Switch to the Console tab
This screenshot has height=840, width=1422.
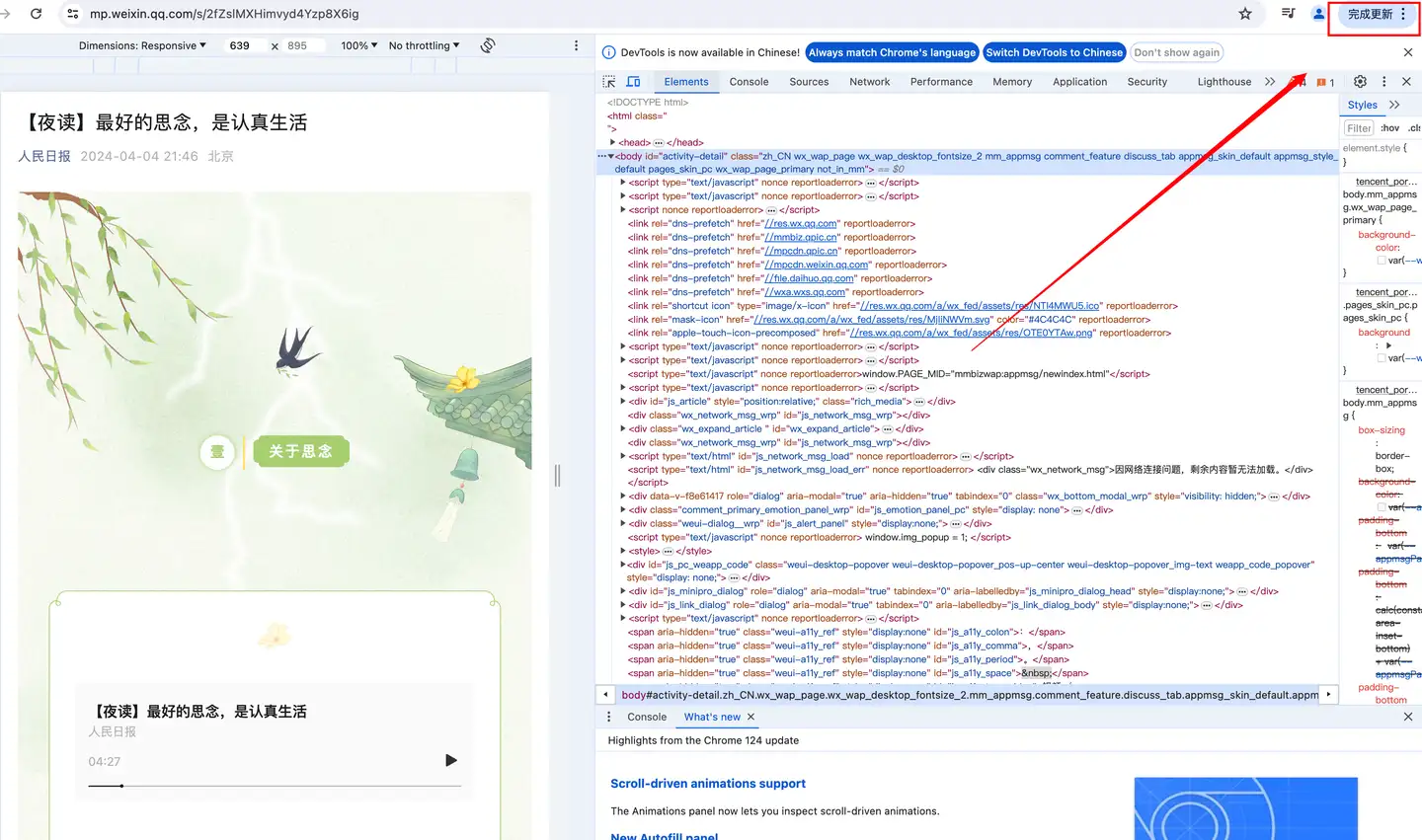tap(749, 82)
